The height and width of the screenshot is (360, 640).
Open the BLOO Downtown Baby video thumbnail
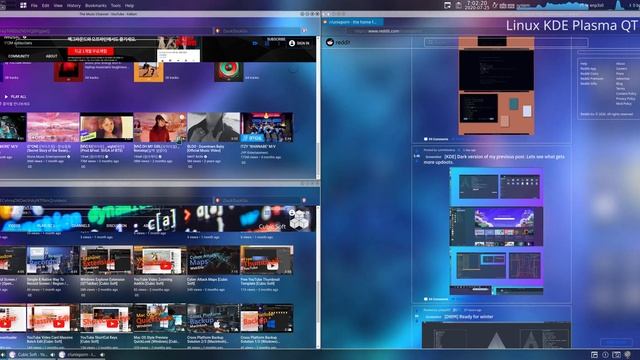213,127
